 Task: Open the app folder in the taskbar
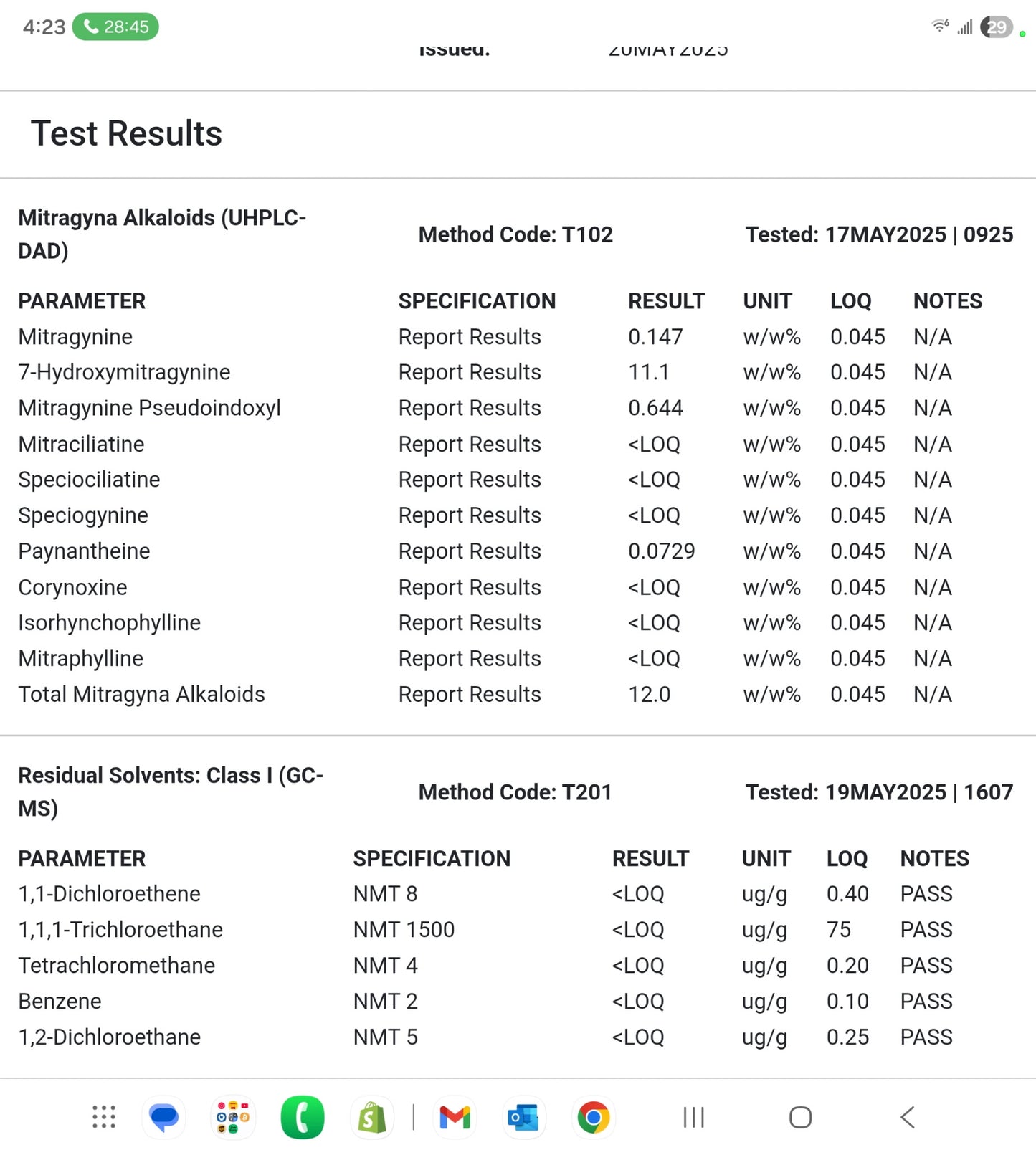(233, 1116)
